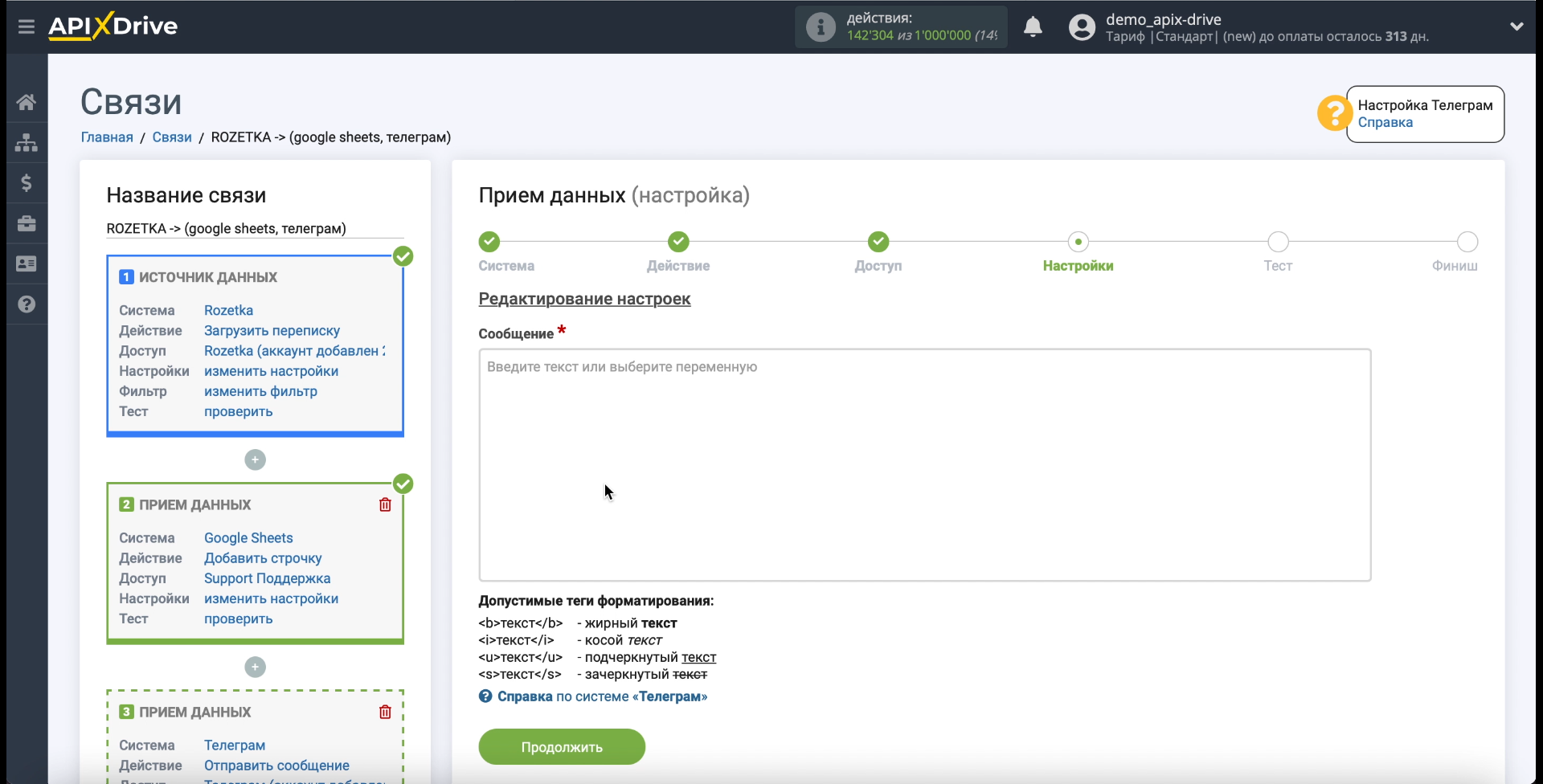Image resolution: width=1543 pixels, height=784 pixels.
Task: Delete Telegram receiver with trash icon
Action: pos(385,712)
